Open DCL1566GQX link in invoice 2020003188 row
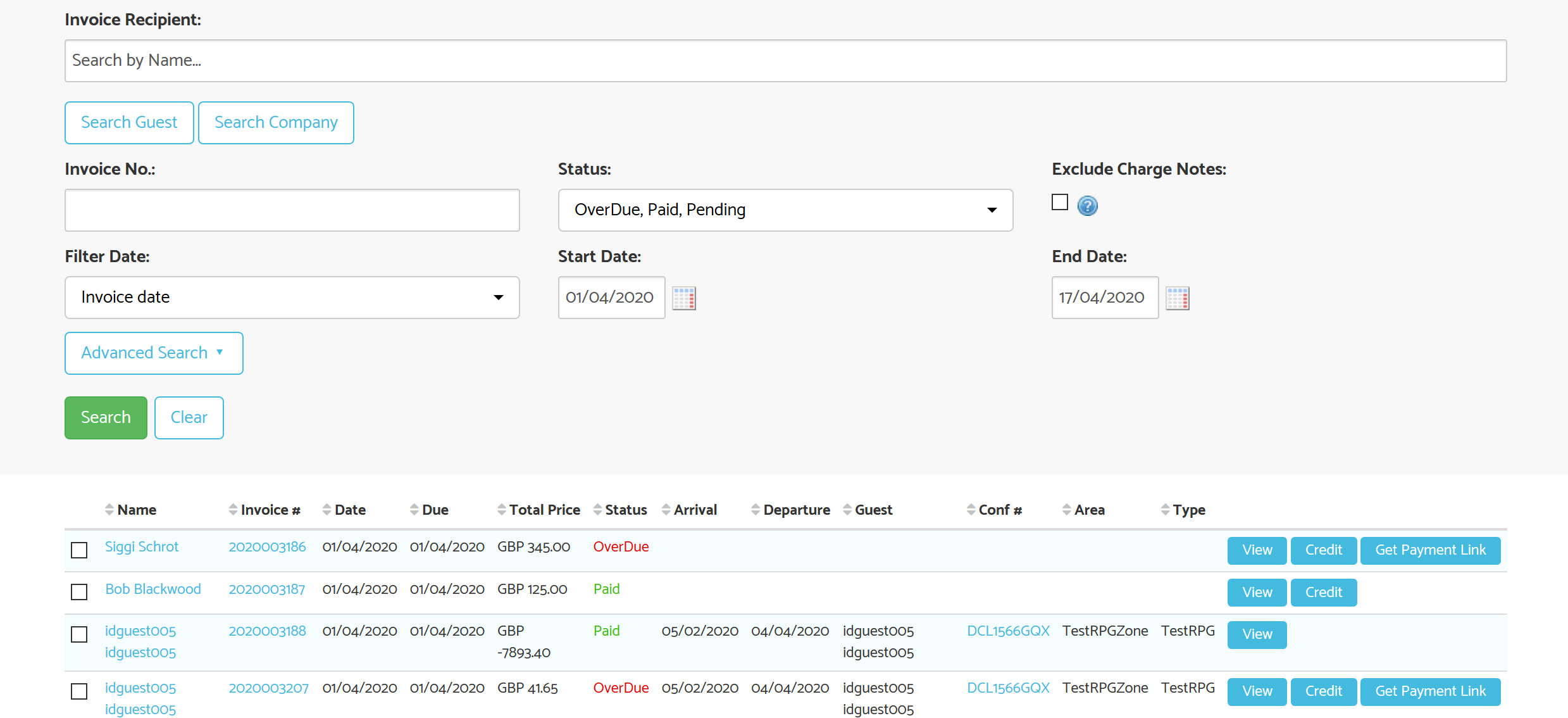The height and width of the screenshot is (718, 1568). click(x=1008, y=631)
